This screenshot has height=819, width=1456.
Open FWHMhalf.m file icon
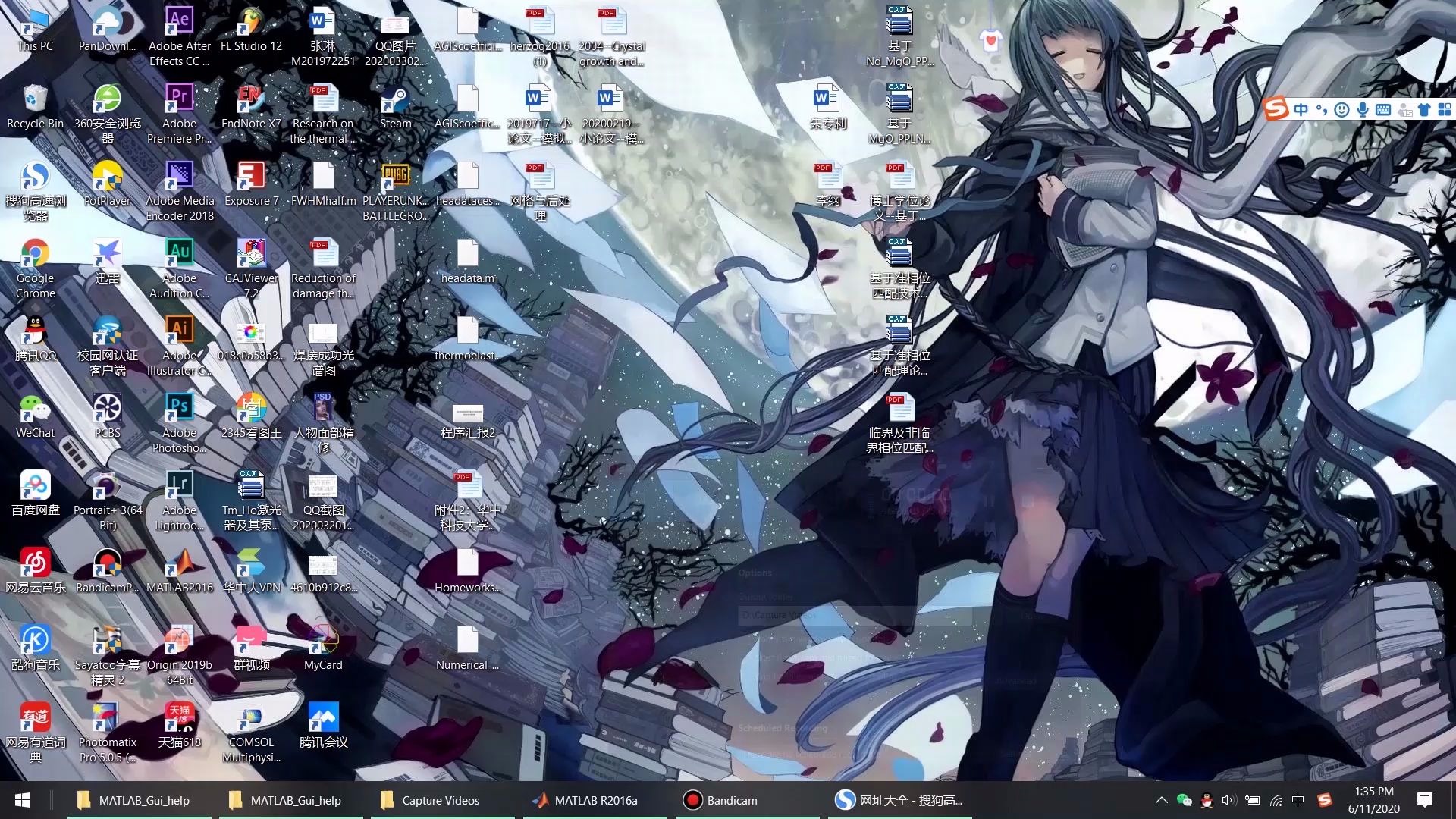[323, 185]
